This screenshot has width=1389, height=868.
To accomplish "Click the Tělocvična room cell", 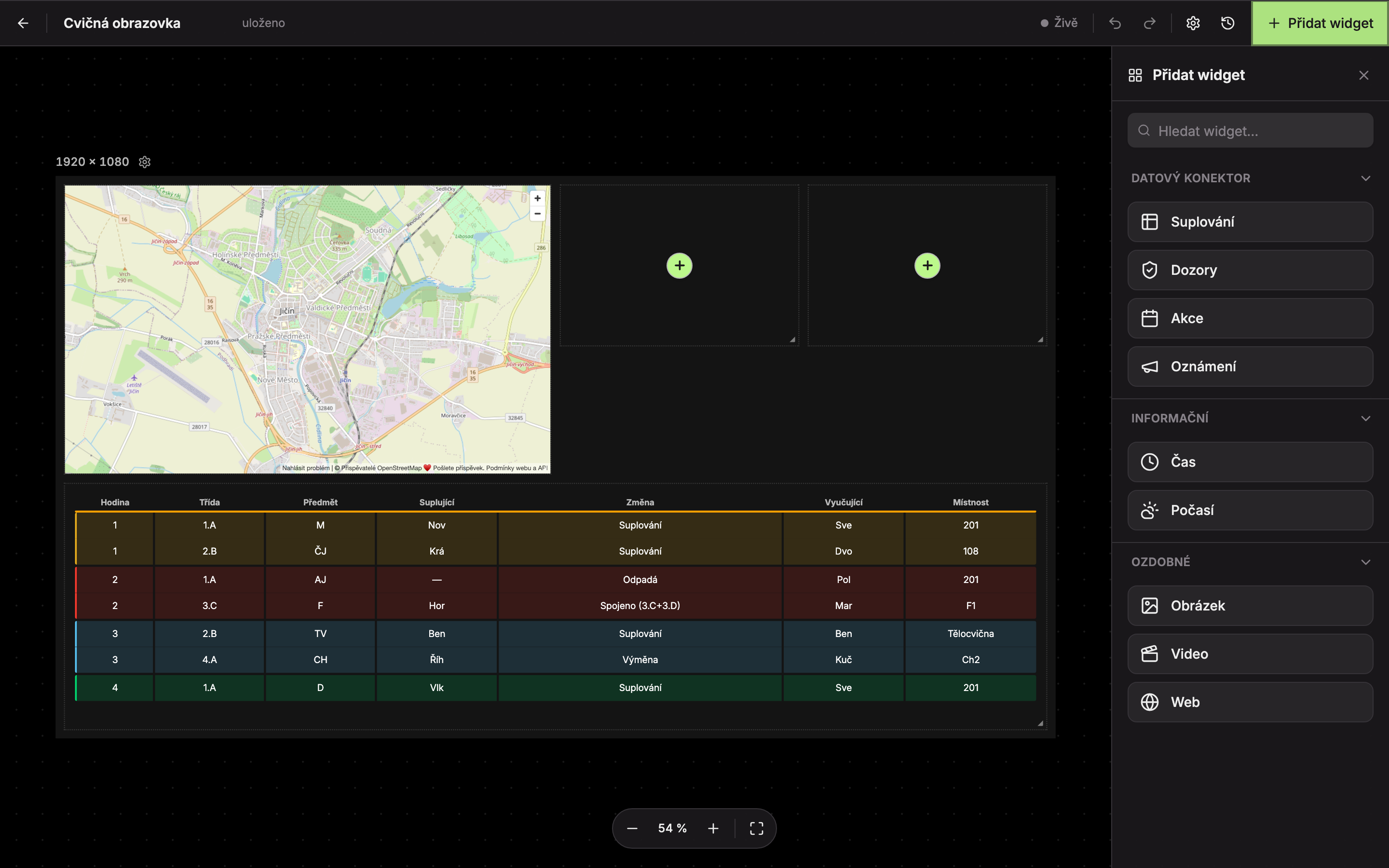I will [x=970, y=634].
